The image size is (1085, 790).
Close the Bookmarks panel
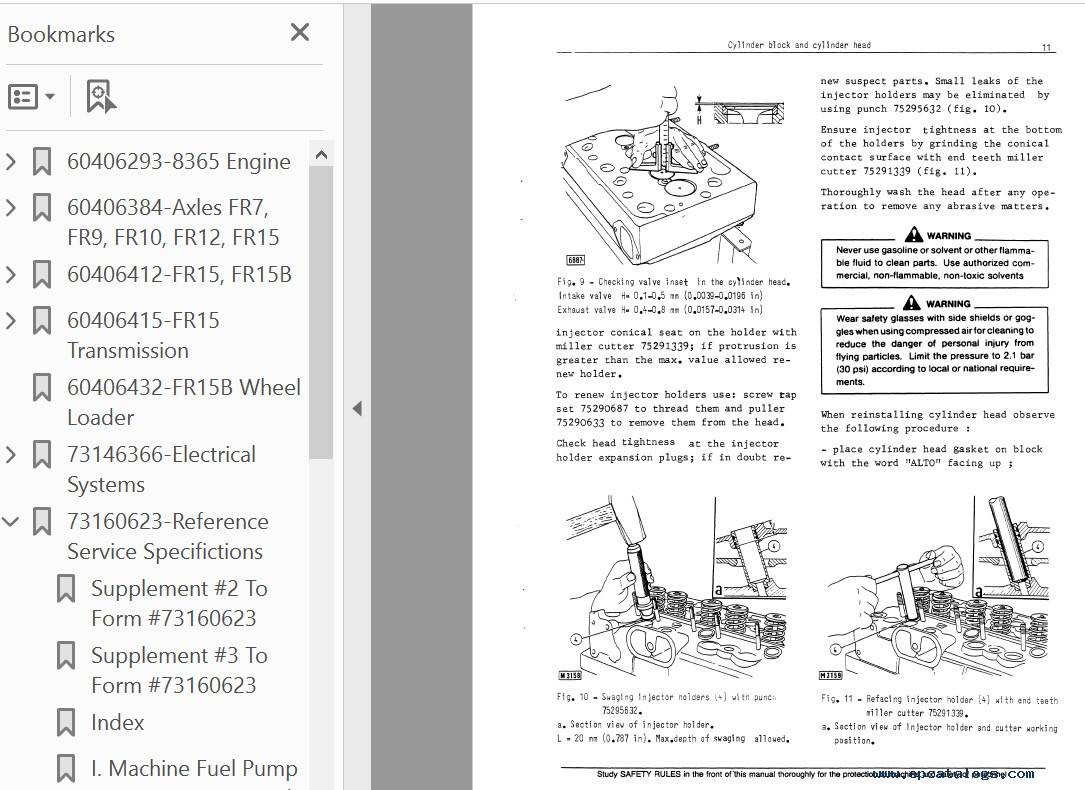[300, 32]
